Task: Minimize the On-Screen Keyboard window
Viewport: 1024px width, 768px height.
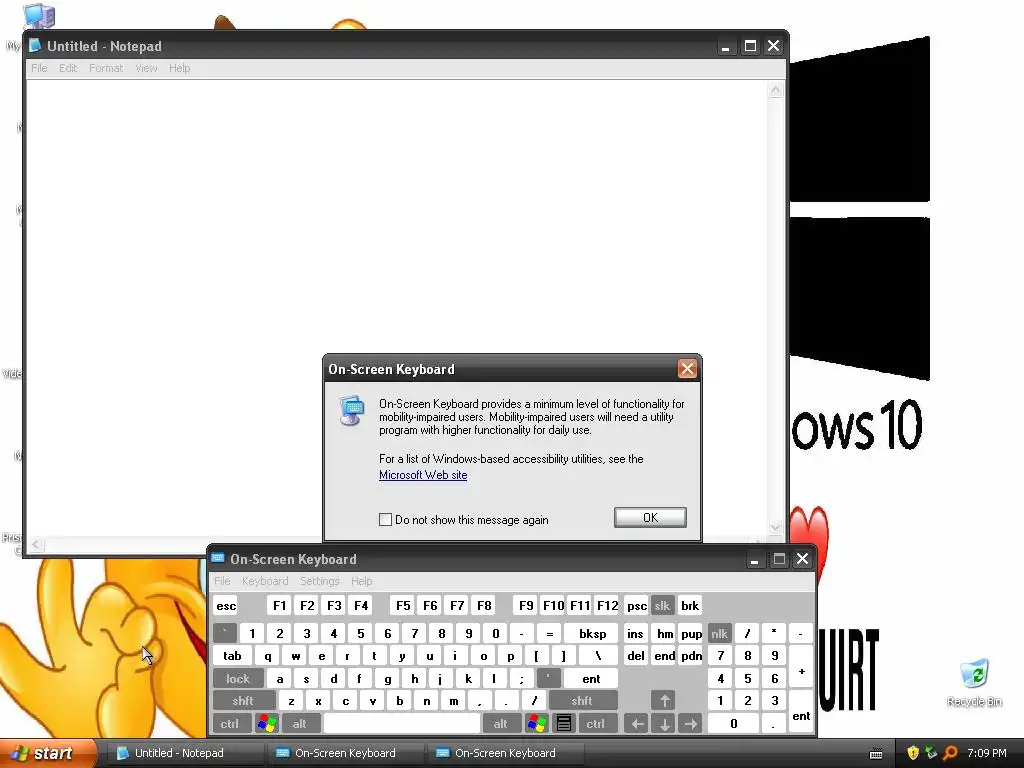Action: 754,559
